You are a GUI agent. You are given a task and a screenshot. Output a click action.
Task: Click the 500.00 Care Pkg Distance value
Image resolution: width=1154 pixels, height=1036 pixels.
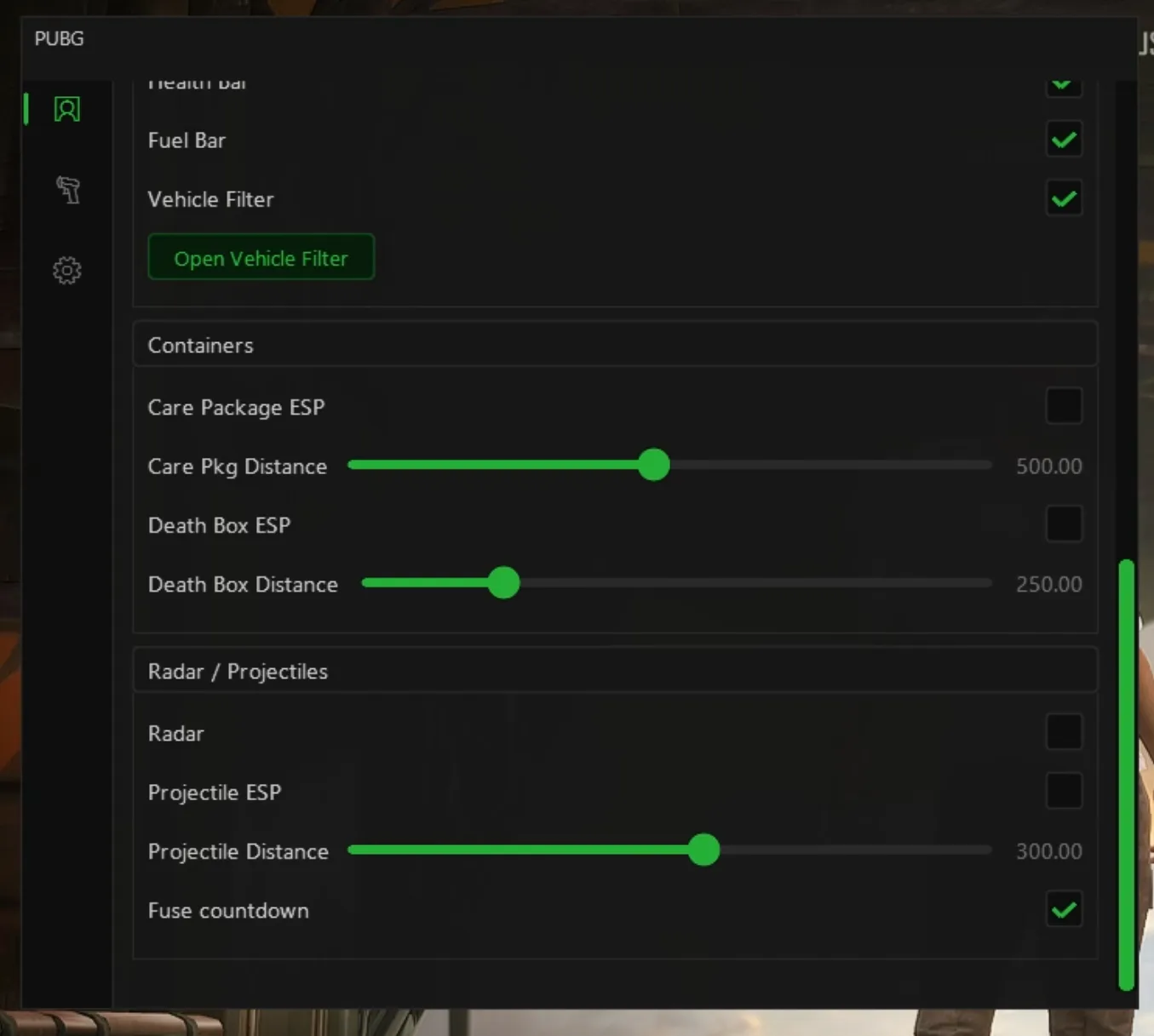(1048, 466)
